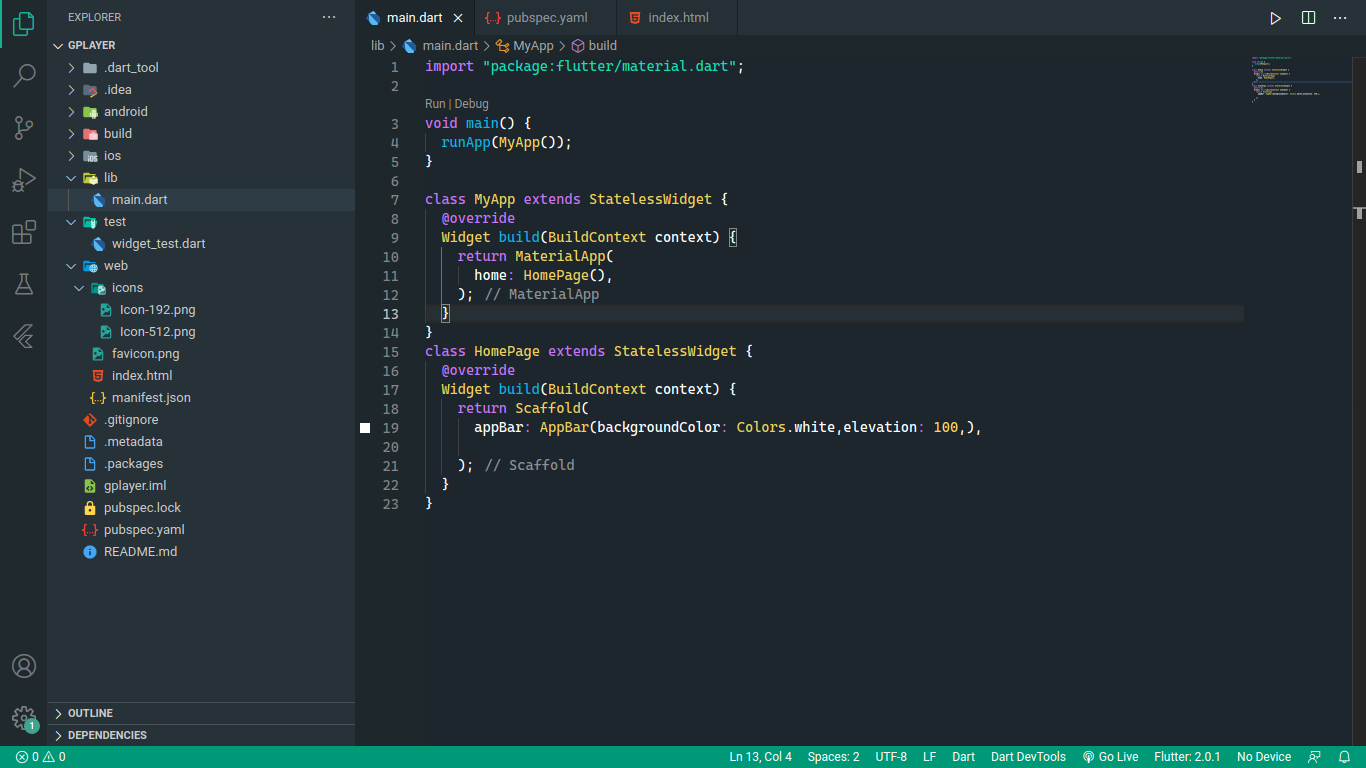Open main.dart in the file tree
Screen dimensions: 1366x768
201,200
